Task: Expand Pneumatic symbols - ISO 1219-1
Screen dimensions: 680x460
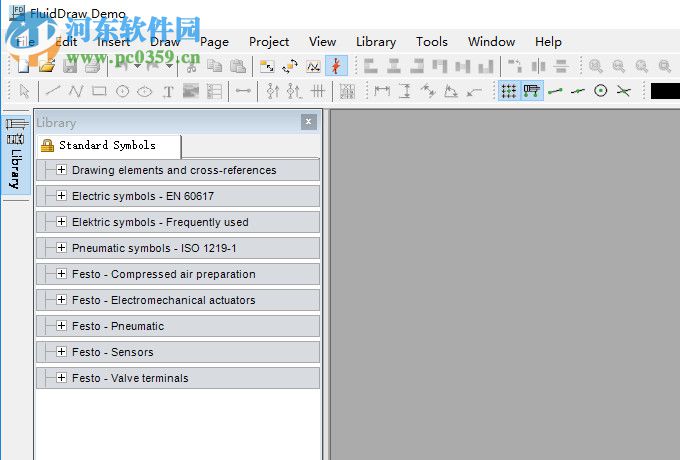Action: pyautogui.click(x=62, y=248)
